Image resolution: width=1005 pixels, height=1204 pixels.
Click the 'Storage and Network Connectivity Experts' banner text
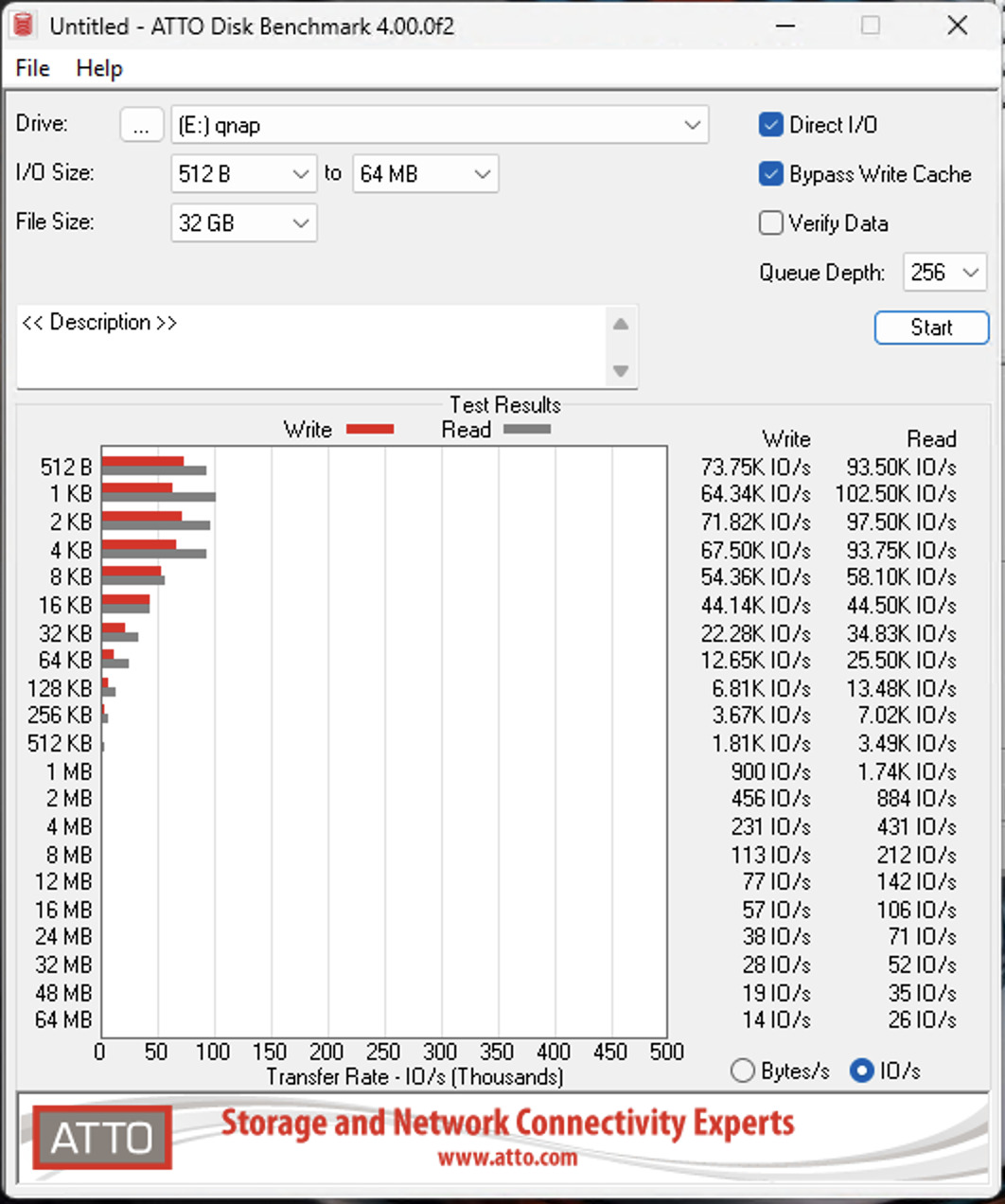507,1123
